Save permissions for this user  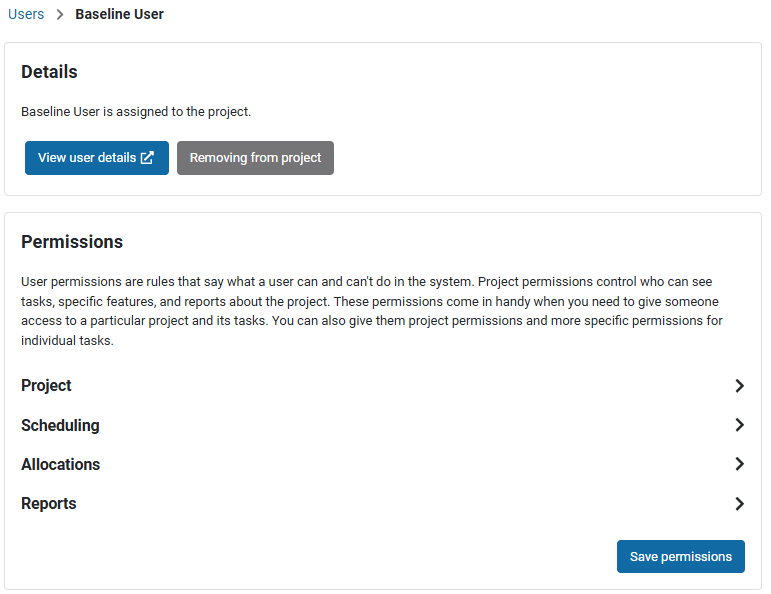(680, 557)
